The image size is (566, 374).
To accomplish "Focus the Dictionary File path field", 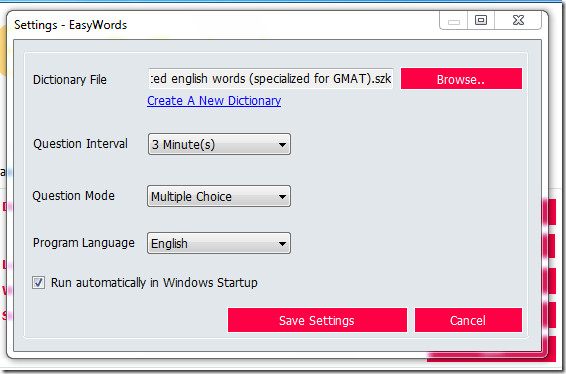I will coord(271,79).
